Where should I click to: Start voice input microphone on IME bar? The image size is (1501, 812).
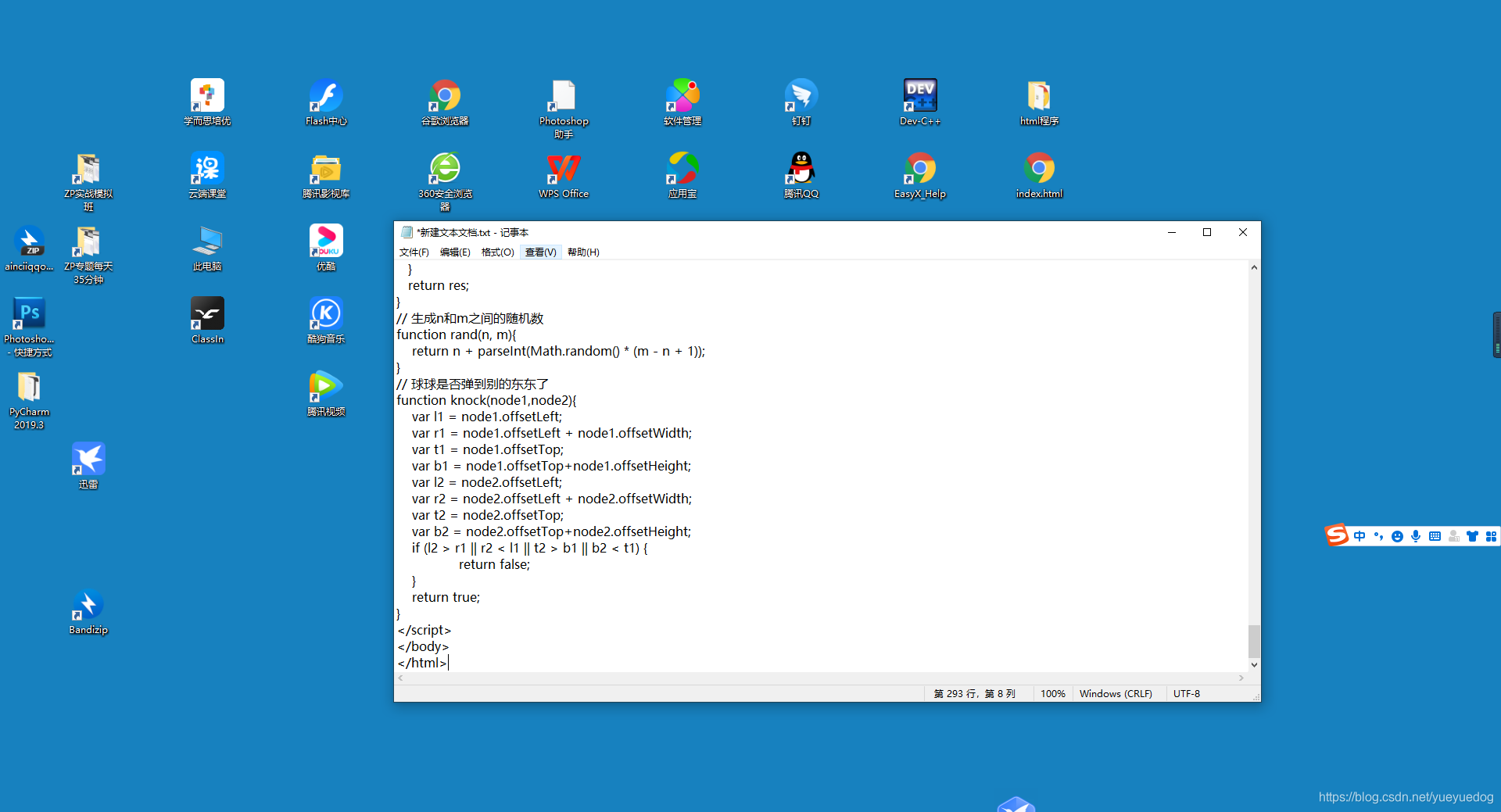[1416, 536]
